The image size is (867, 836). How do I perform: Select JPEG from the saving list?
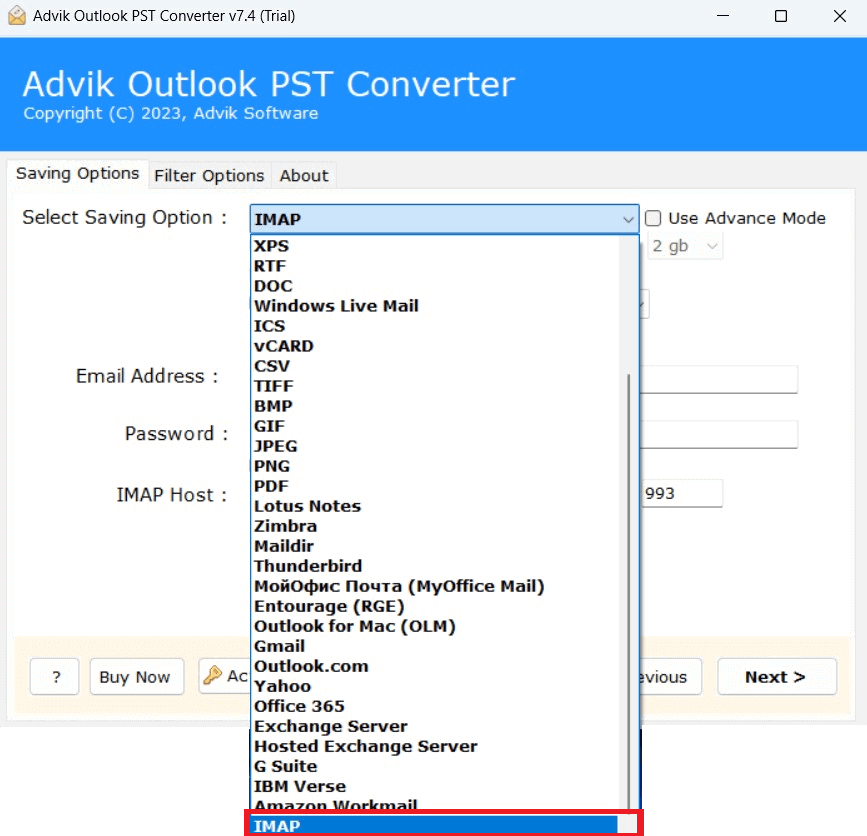point(435,446)
